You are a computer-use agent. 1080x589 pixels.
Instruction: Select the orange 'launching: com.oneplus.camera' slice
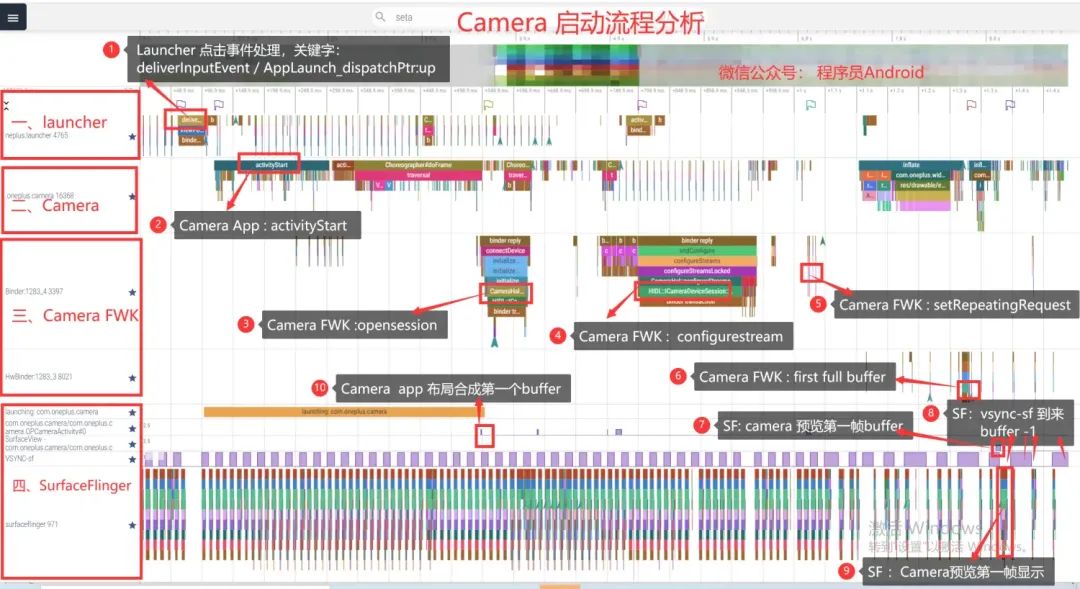pyautogui.click(x=344, y=412)
